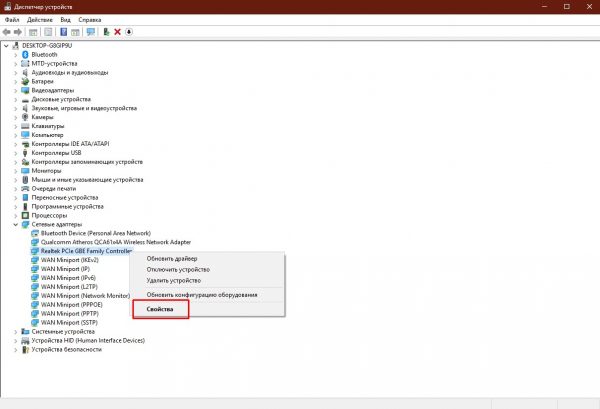600x409 pixels.
Task: Click the Переносные устройства label
Action: (65, 197)
